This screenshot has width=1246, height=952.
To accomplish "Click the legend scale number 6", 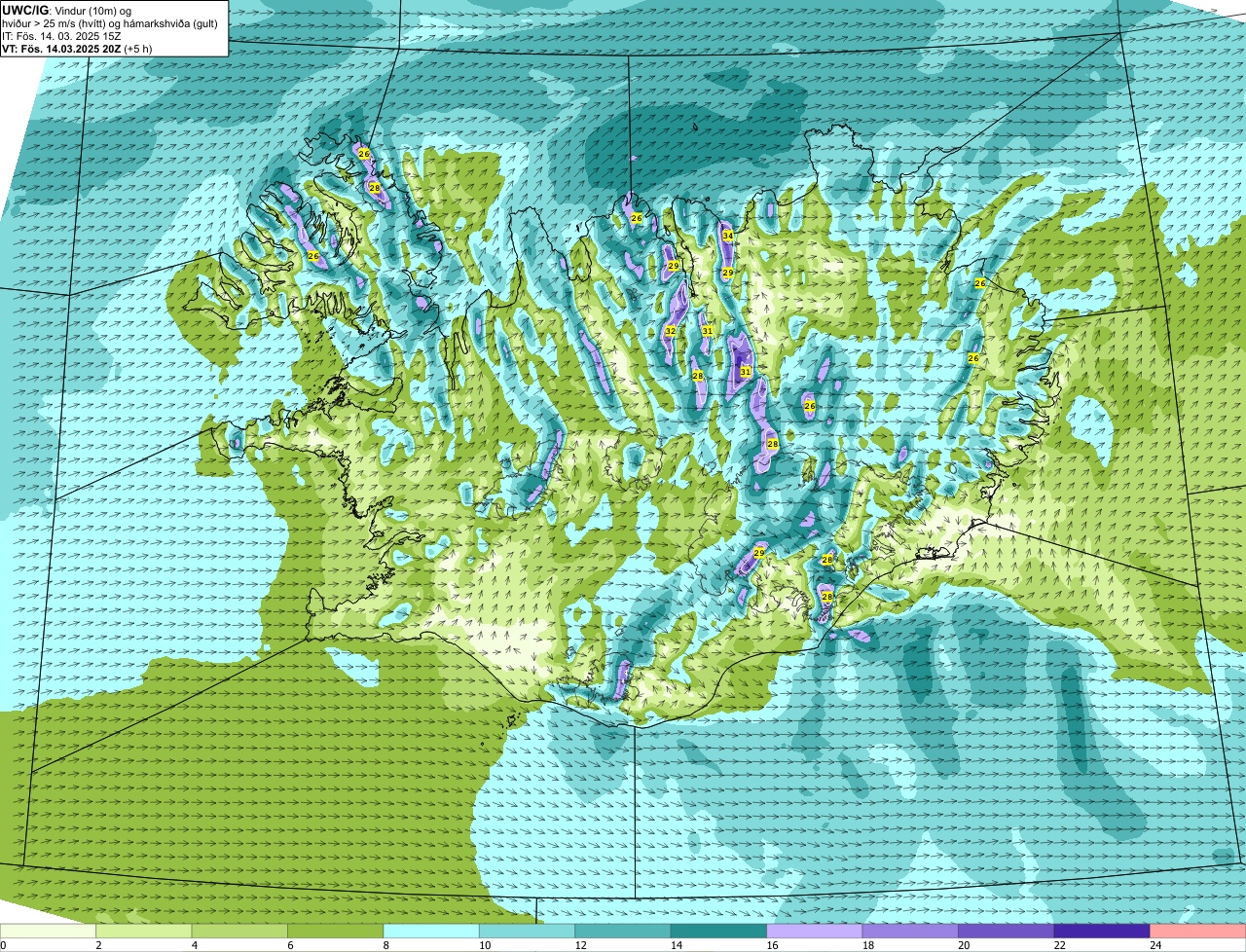I will point(290,945).
